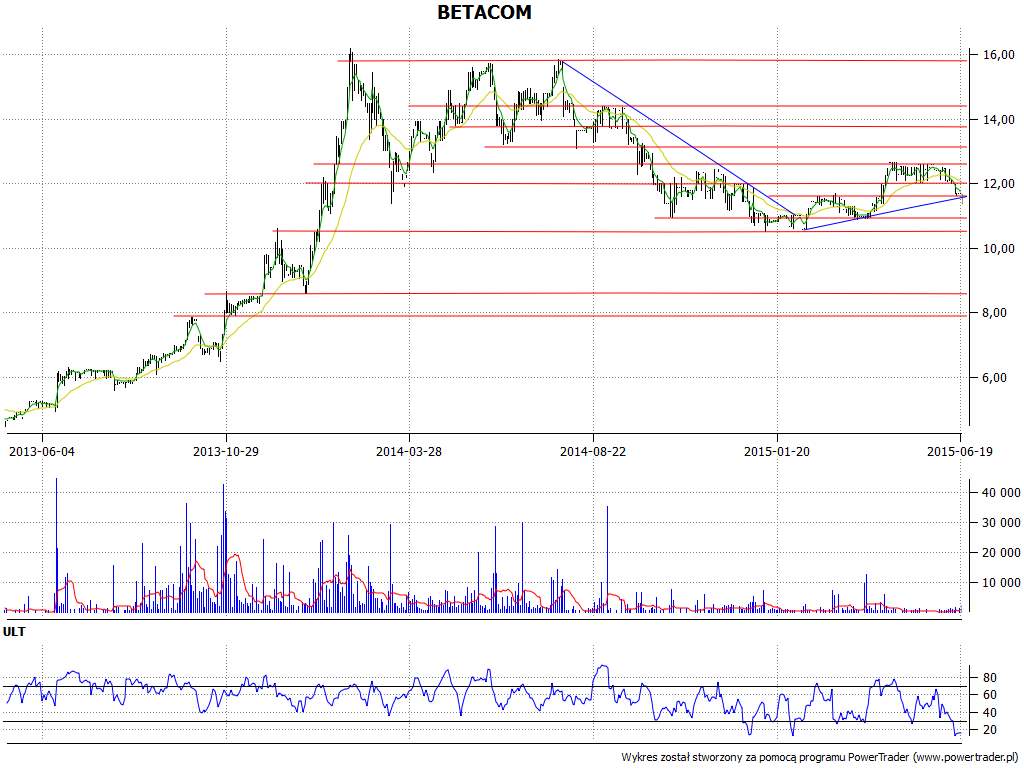Select the 12,00 price axis label
The width and height of the screenshot is (1024, 768).
(999, 184)
